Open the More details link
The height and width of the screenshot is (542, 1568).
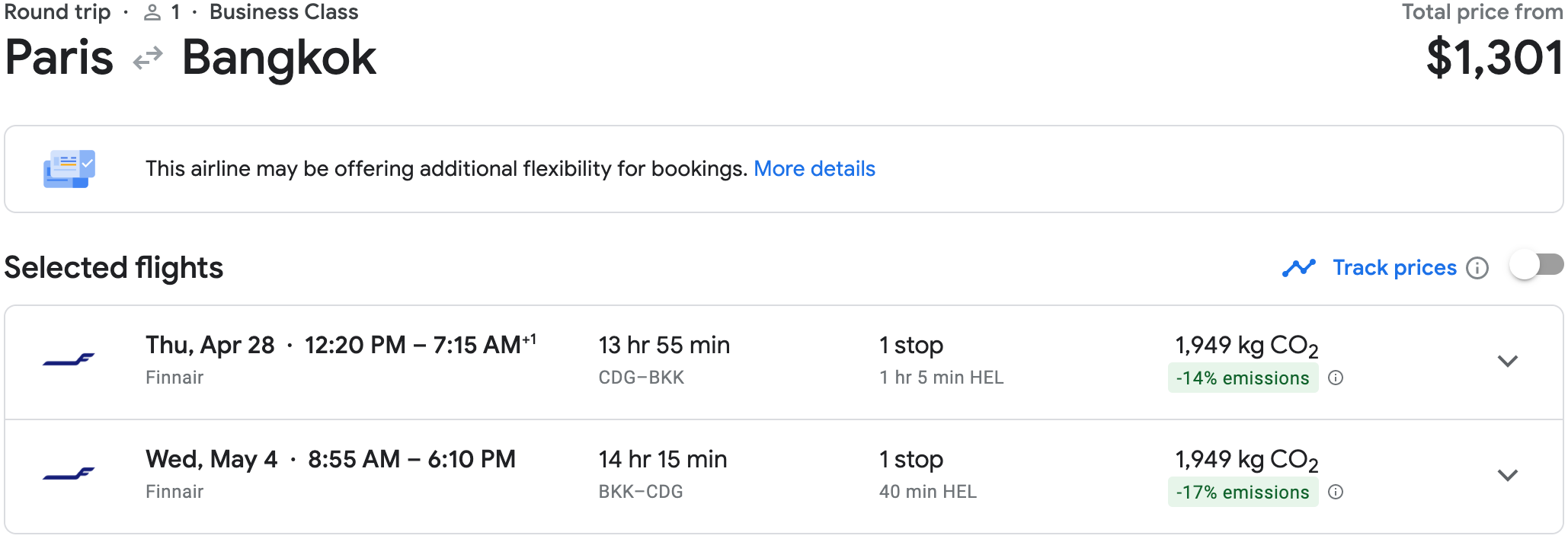click(814, 168)
